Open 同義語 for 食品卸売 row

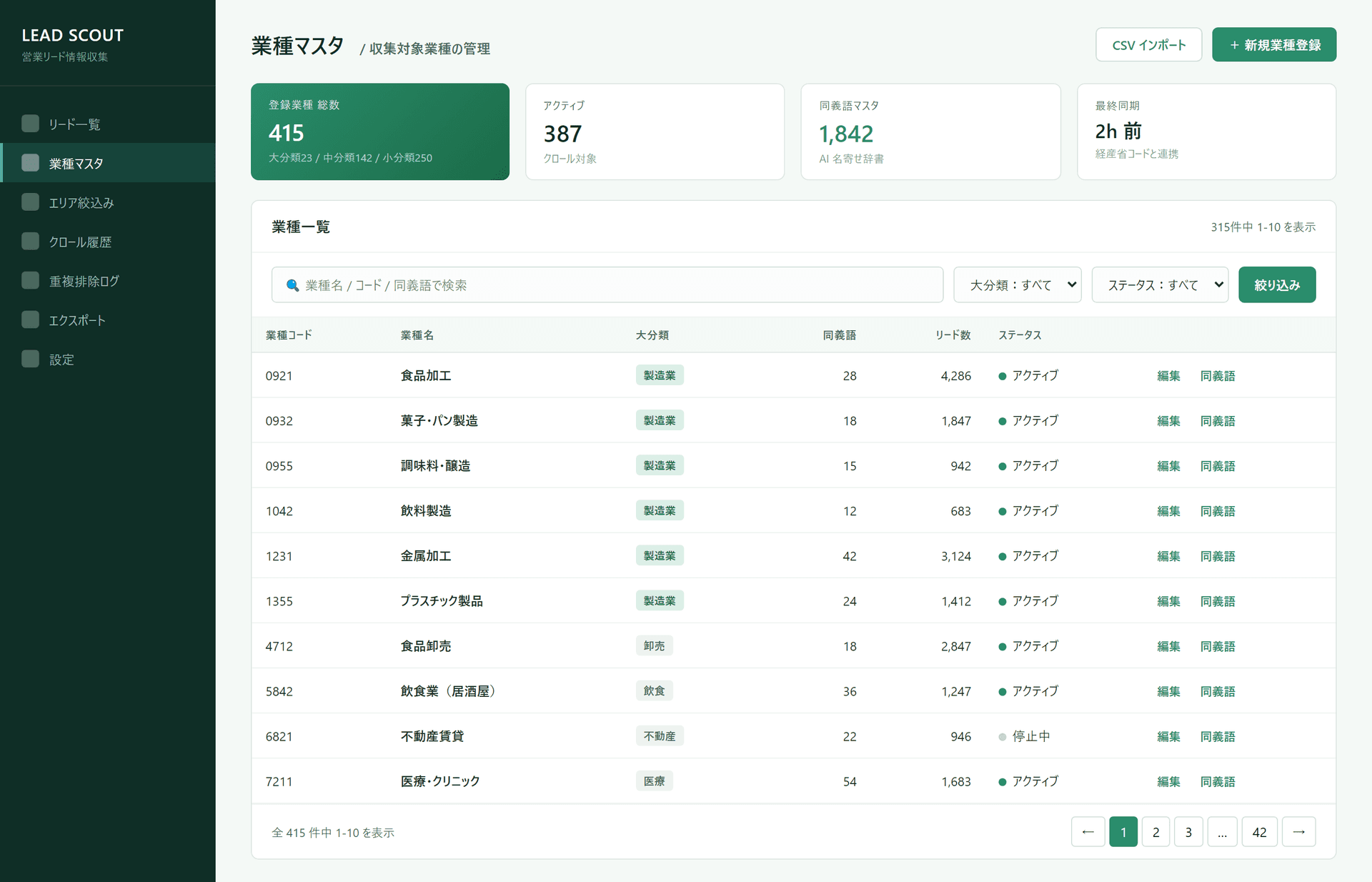click(x=1218, y=645)
